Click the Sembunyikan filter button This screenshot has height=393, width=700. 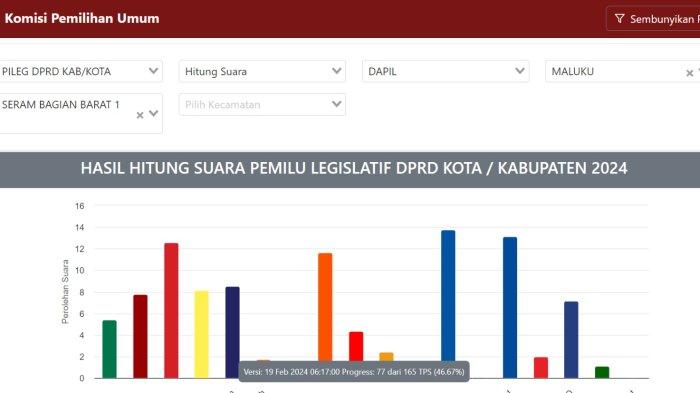tap(653, 19)
